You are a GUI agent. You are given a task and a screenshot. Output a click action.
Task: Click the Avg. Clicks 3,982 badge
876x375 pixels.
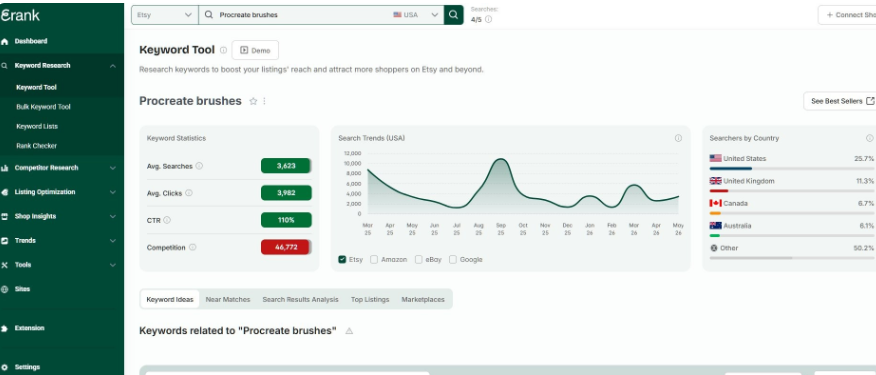pos(286,193)
